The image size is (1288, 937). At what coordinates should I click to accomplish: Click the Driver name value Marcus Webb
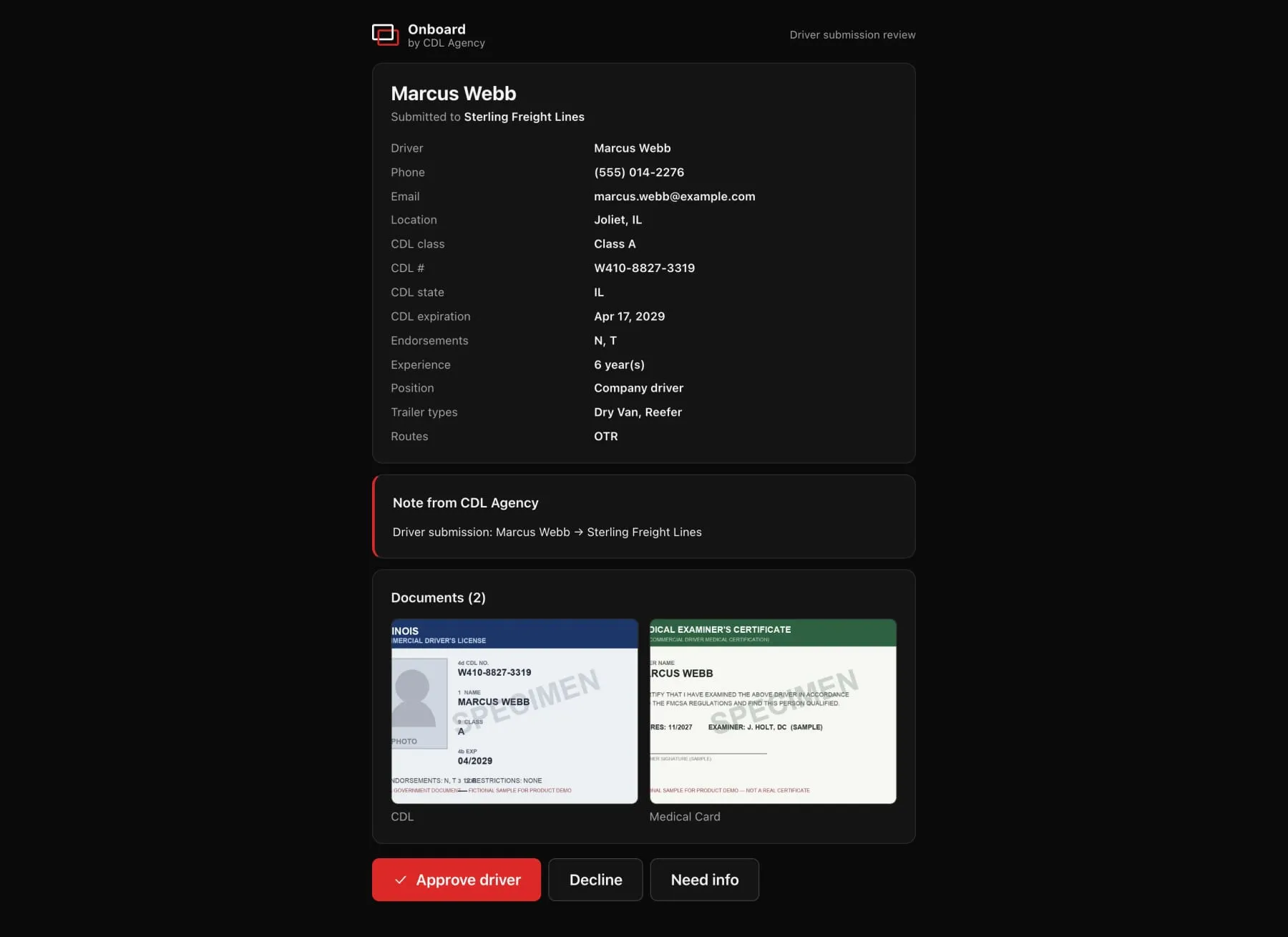[x=633, y=148]
